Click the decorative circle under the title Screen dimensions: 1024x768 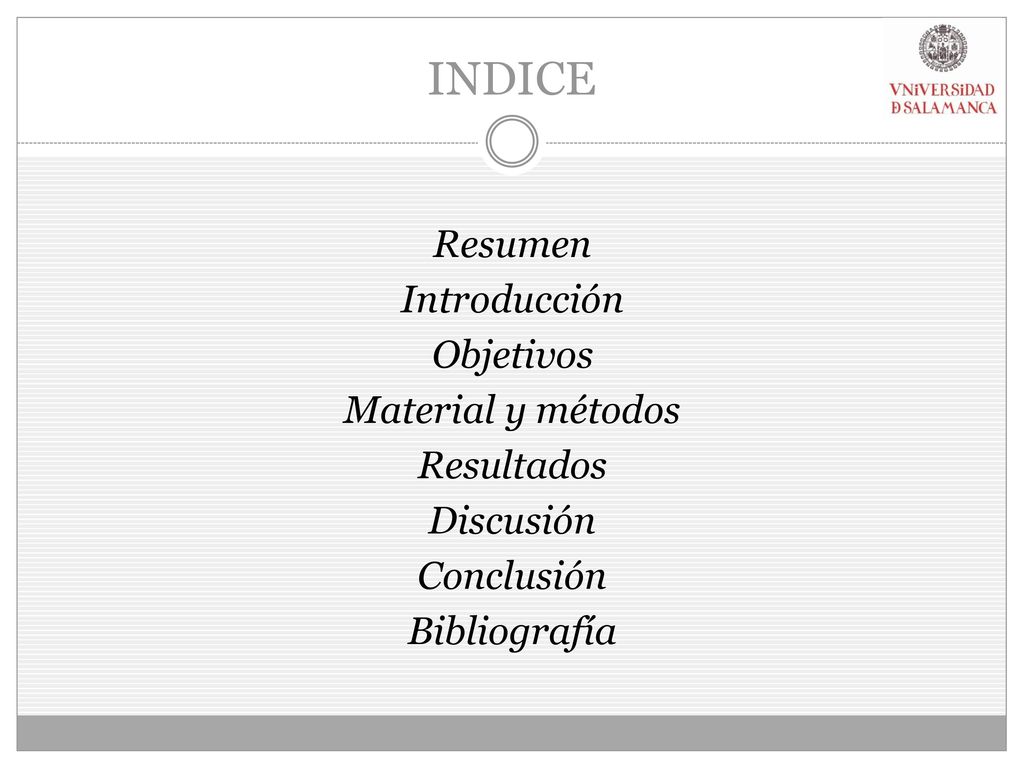512,142
